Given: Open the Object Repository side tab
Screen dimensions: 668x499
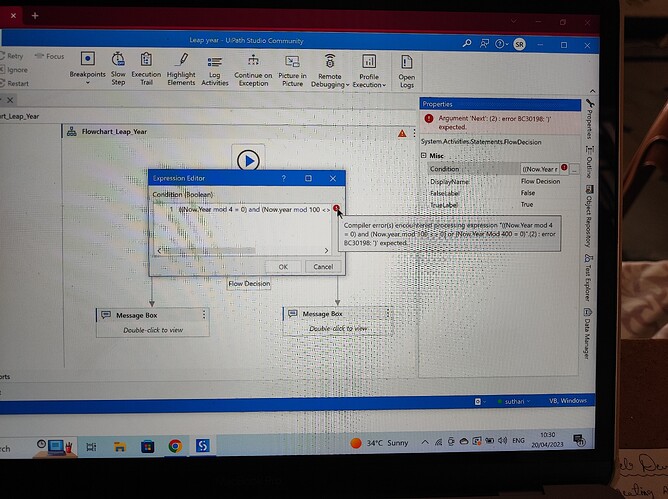Looking at the screenshot, I should point(590,216).
